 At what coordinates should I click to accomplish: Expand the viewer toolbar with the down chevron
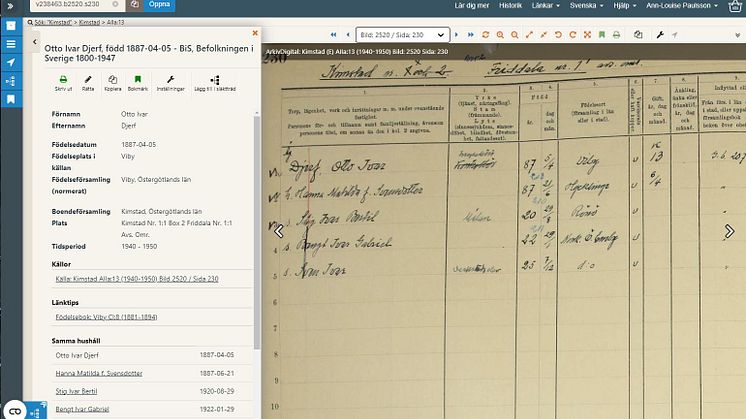737,35
